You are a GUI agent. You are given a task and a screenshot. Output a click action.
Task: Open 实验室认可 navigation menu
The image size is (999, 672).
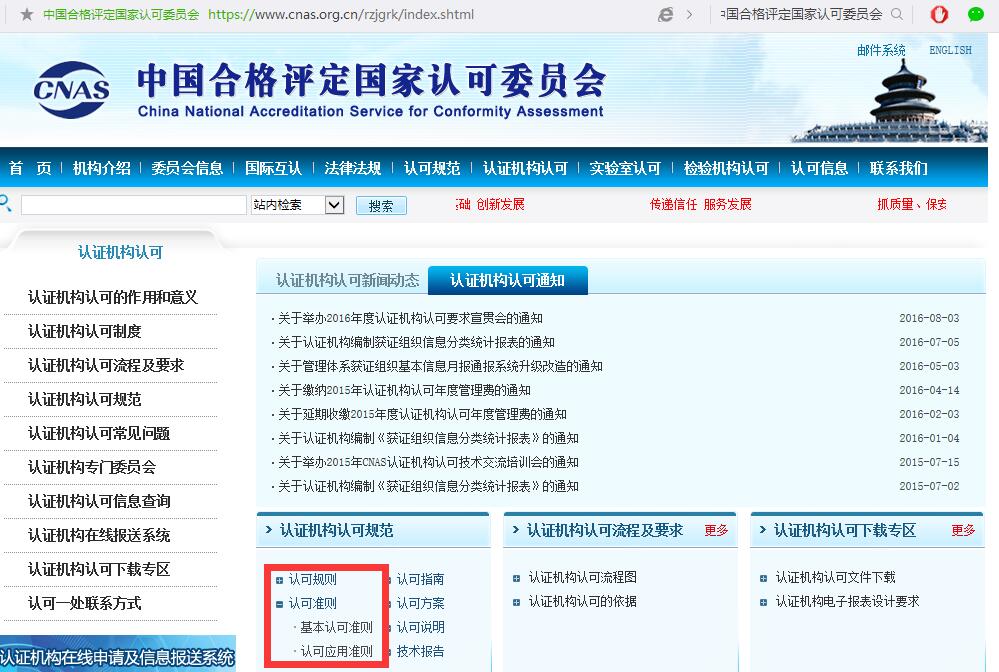pyautogui.click(x=625, y=168)
